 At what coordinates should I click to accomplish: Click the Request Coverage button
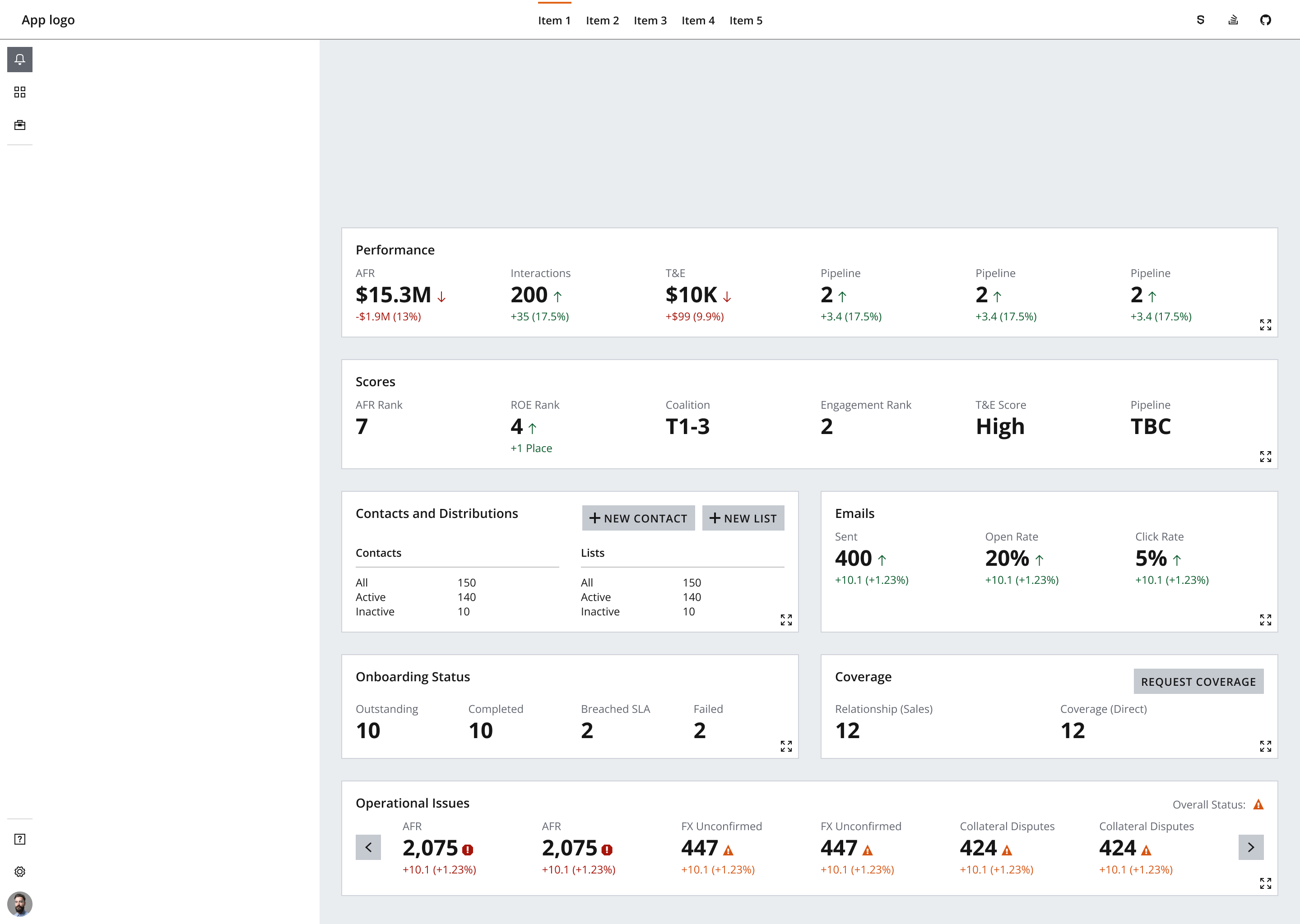[x=1198, y=682]
